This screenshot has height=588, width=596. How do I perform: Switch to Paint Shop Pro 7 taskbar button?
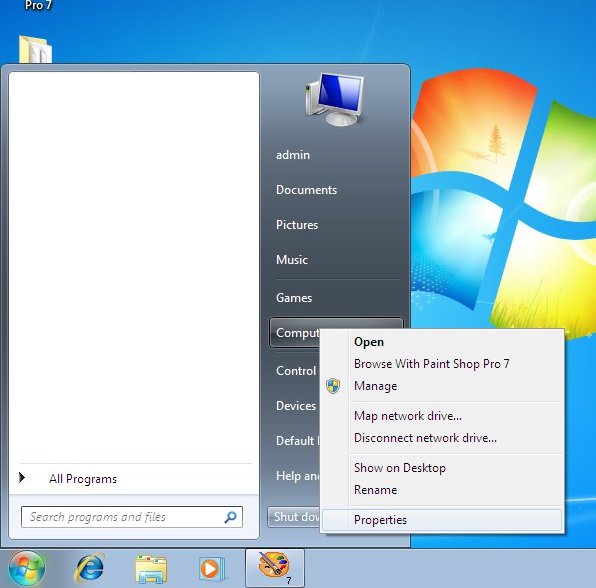275,568
